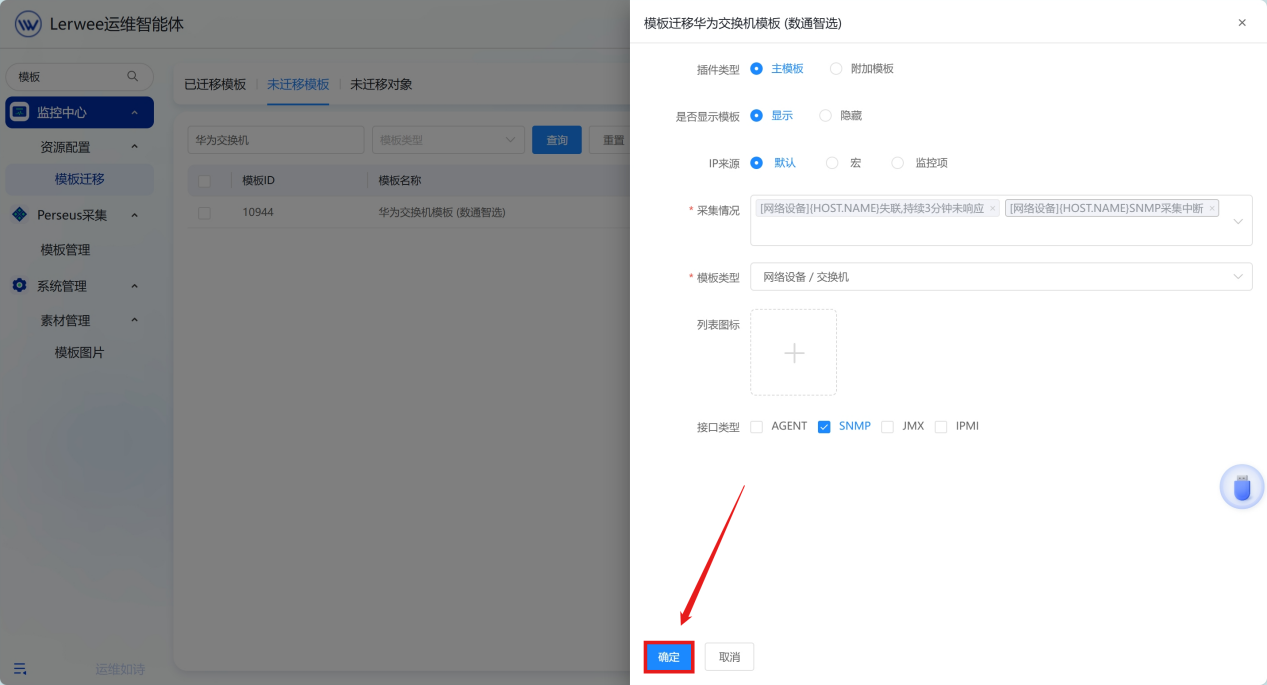Collapse sidebar using bottom-left menu icon

20,668
